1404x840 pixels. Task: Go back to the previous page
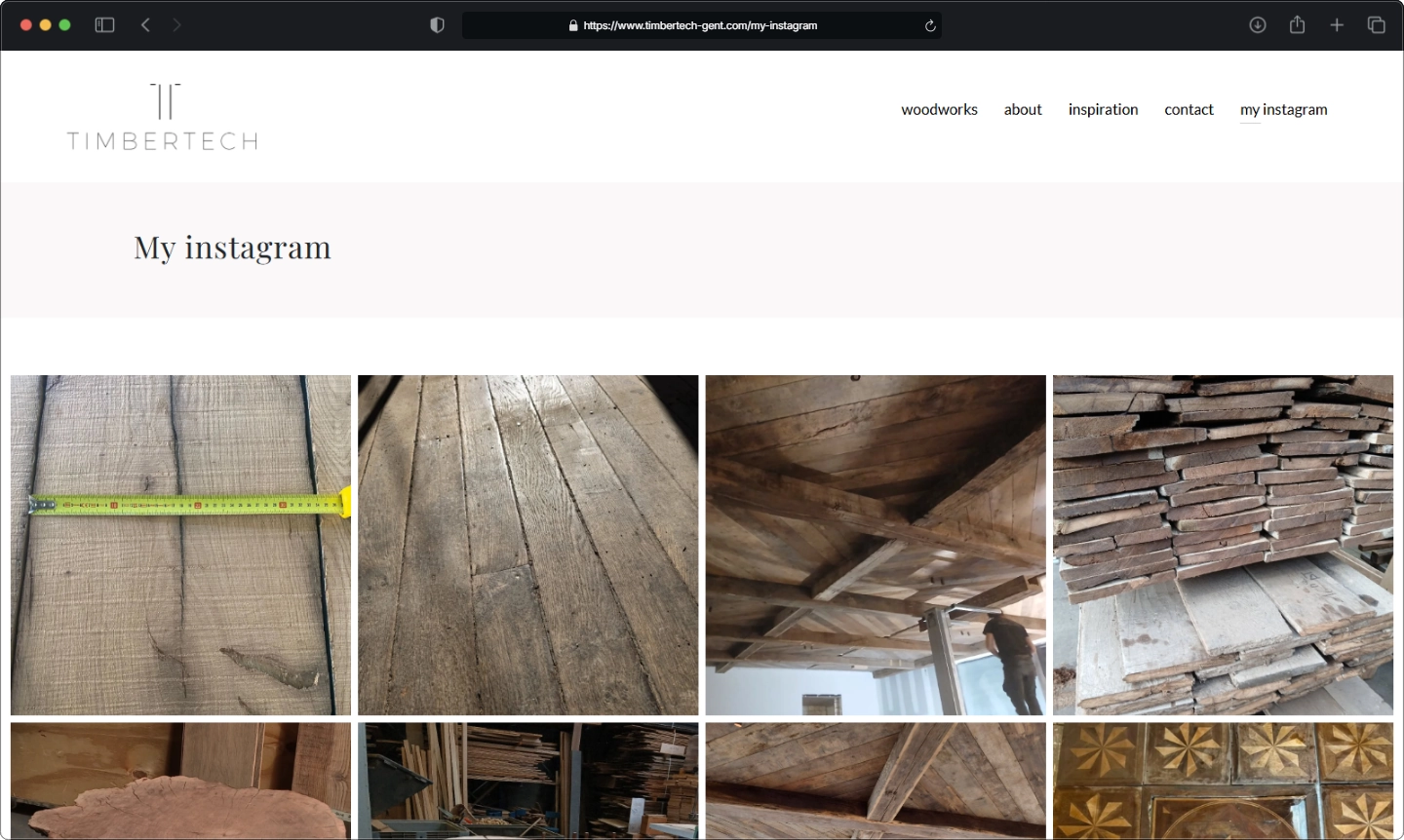point(145,25)
